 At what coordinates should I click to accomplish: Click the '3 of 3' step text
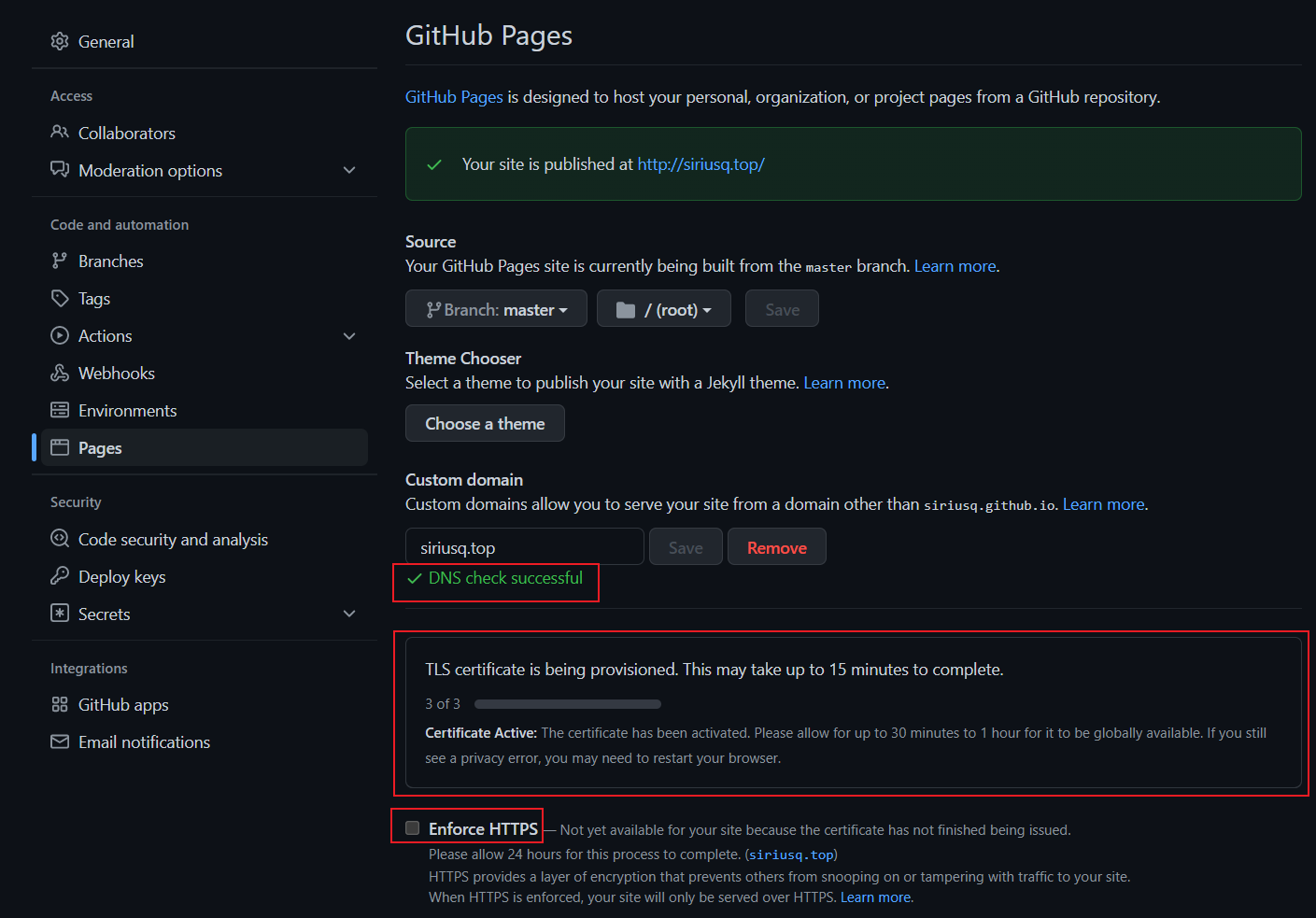coord(443,704)
